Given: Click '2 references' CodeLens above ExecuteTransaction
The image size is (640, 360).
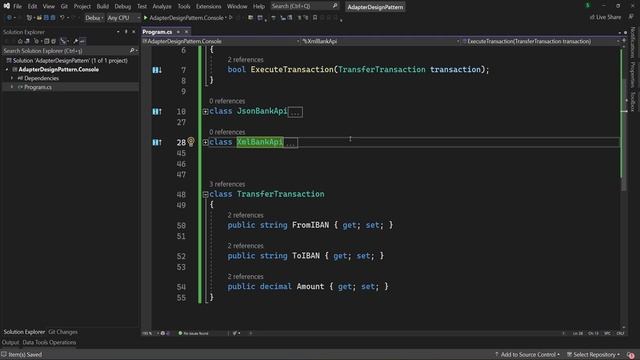Looking at the screenshot, I should point(245,60).
